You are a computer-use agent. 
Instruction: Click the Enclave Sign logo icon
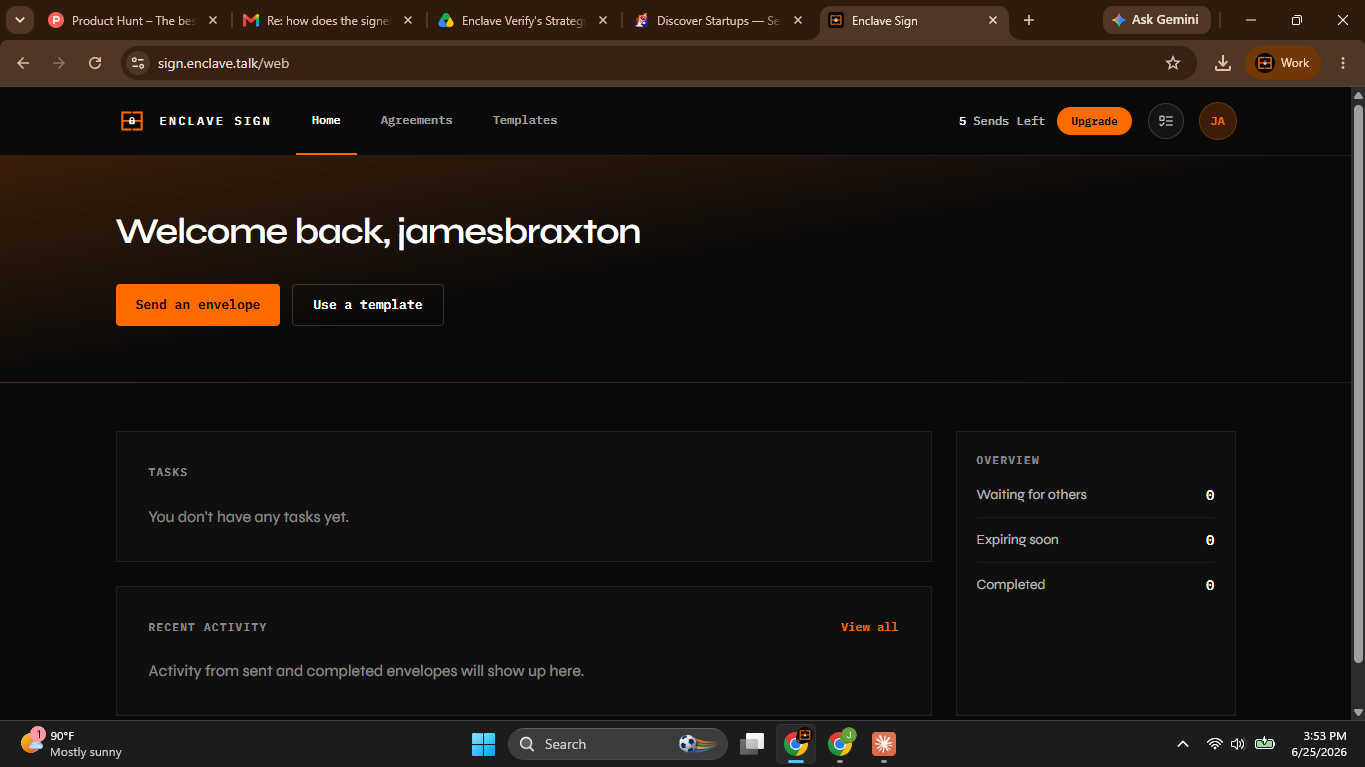132,121
